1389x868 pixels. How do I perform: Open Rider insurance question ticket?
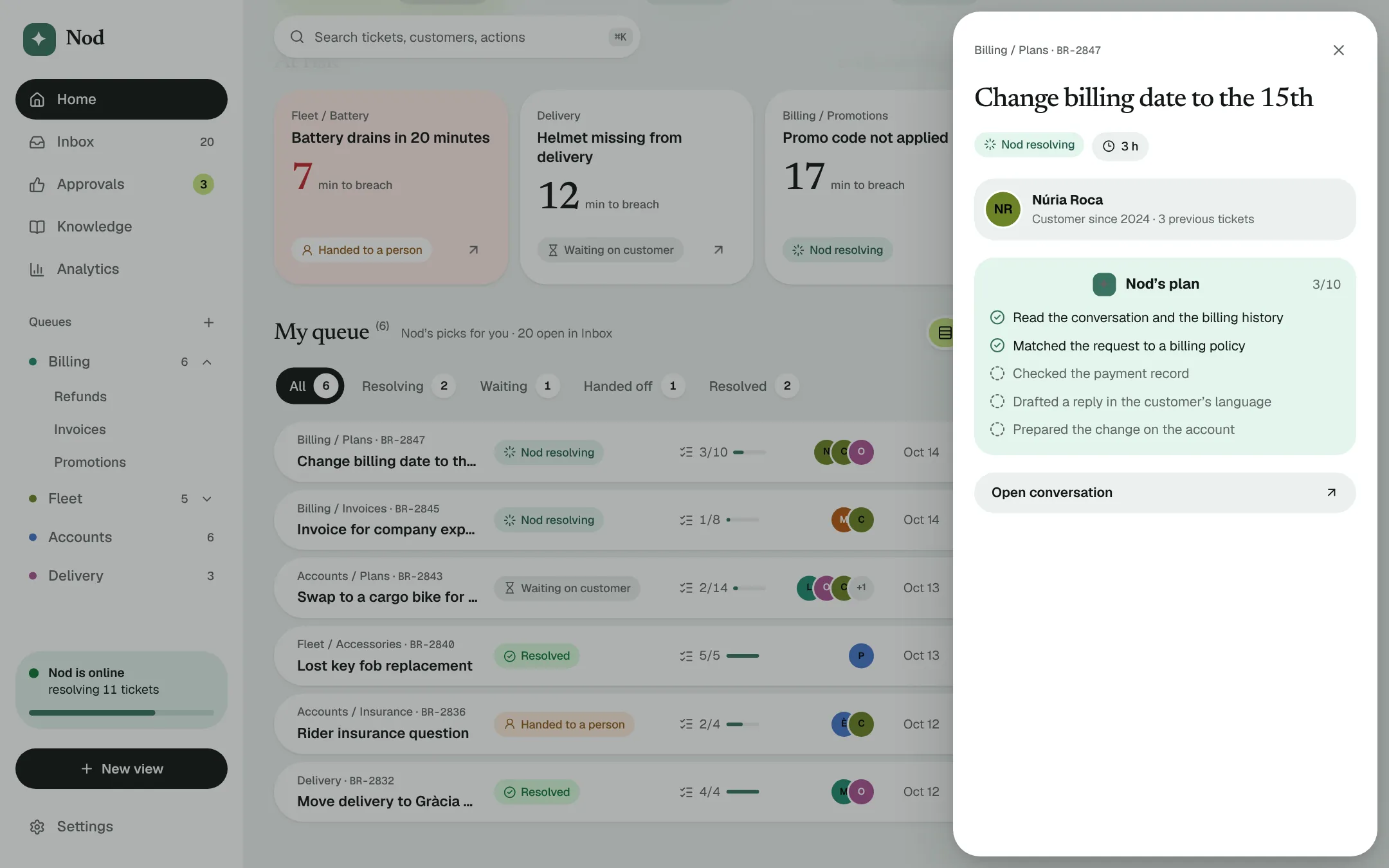[613, 724]
